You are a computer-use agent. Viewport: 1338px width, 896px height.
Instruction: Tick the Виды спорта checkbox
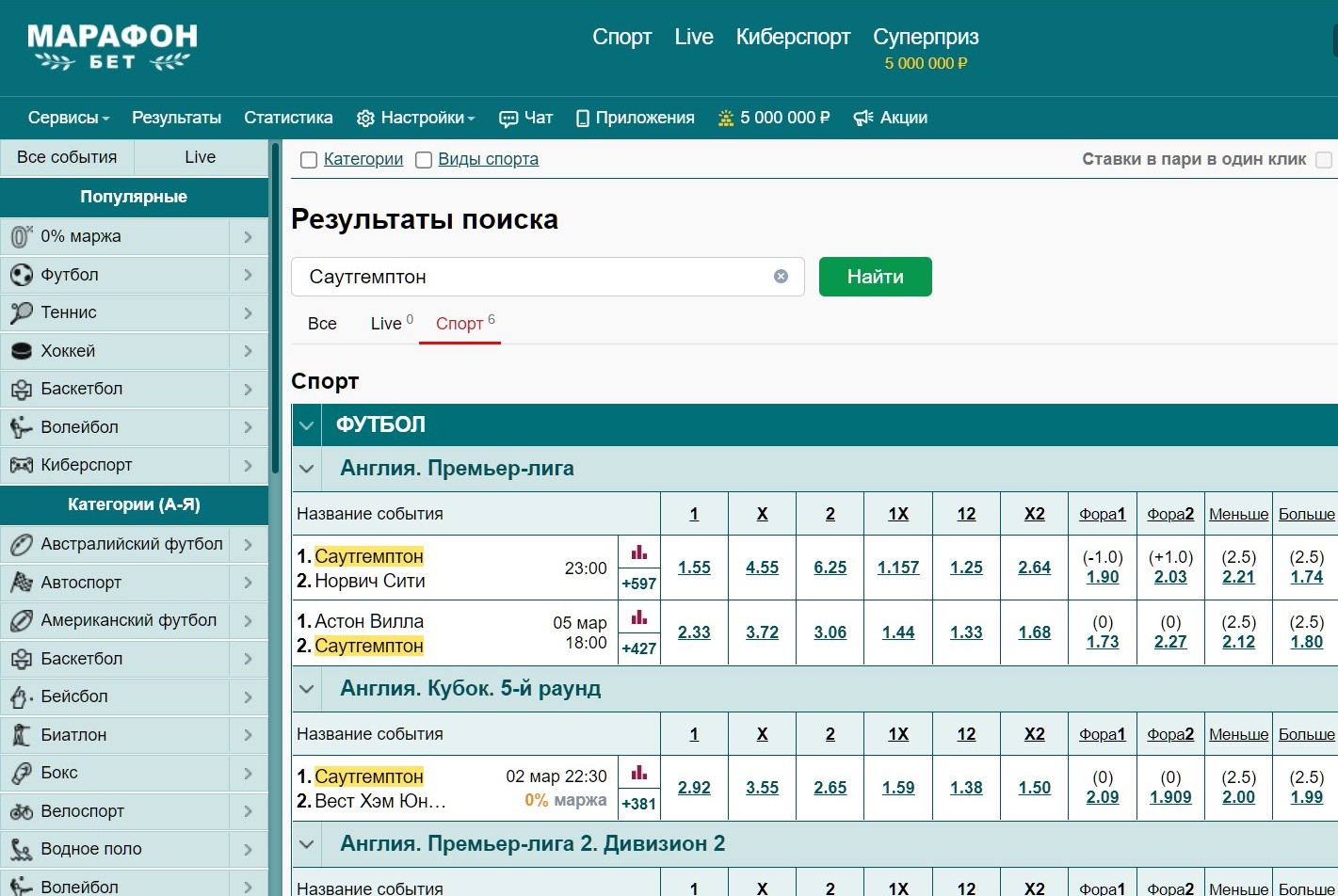coord(424,160)
